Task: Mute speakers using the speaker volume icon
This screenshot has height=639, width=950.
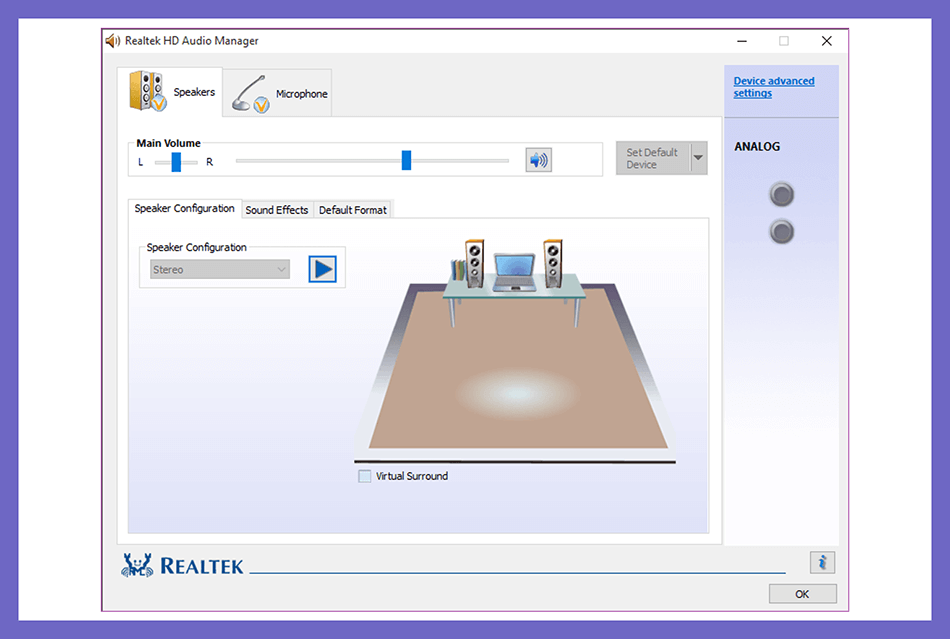Action: [x=538, y=159]
